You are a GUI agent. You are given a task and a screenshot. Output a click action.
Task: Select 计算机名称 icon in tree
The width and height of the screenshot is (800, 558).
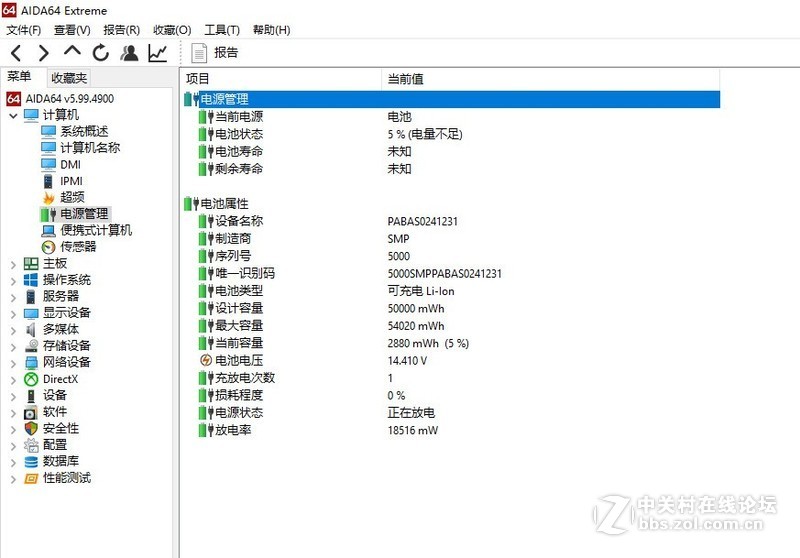(48, 148)
